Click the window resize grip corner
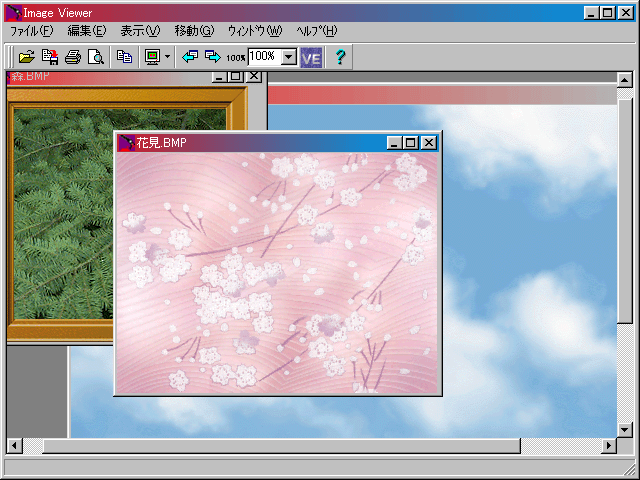This screenshot has width=640, height=480. pyautogui.click(x=631, y=469)
